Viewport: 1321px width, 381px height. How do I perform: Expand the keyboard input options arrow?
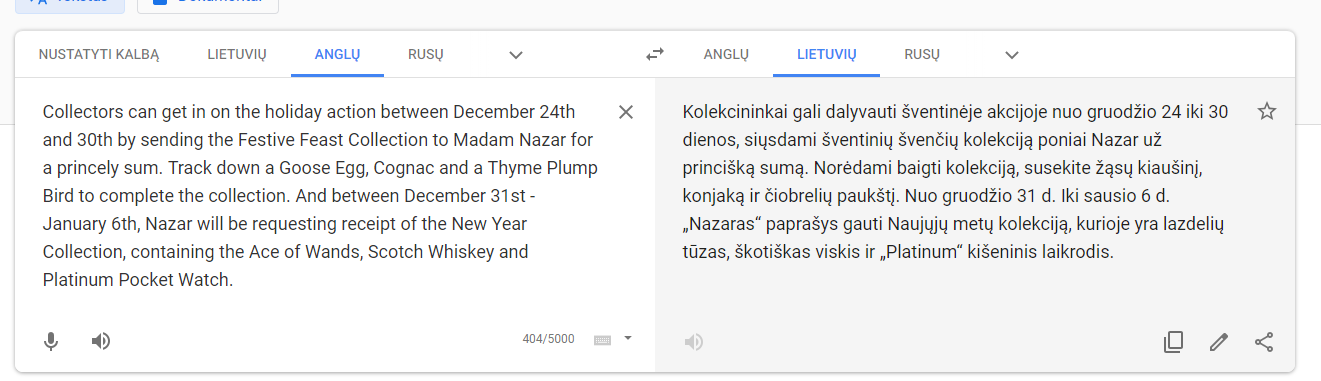tap(628, 338)
